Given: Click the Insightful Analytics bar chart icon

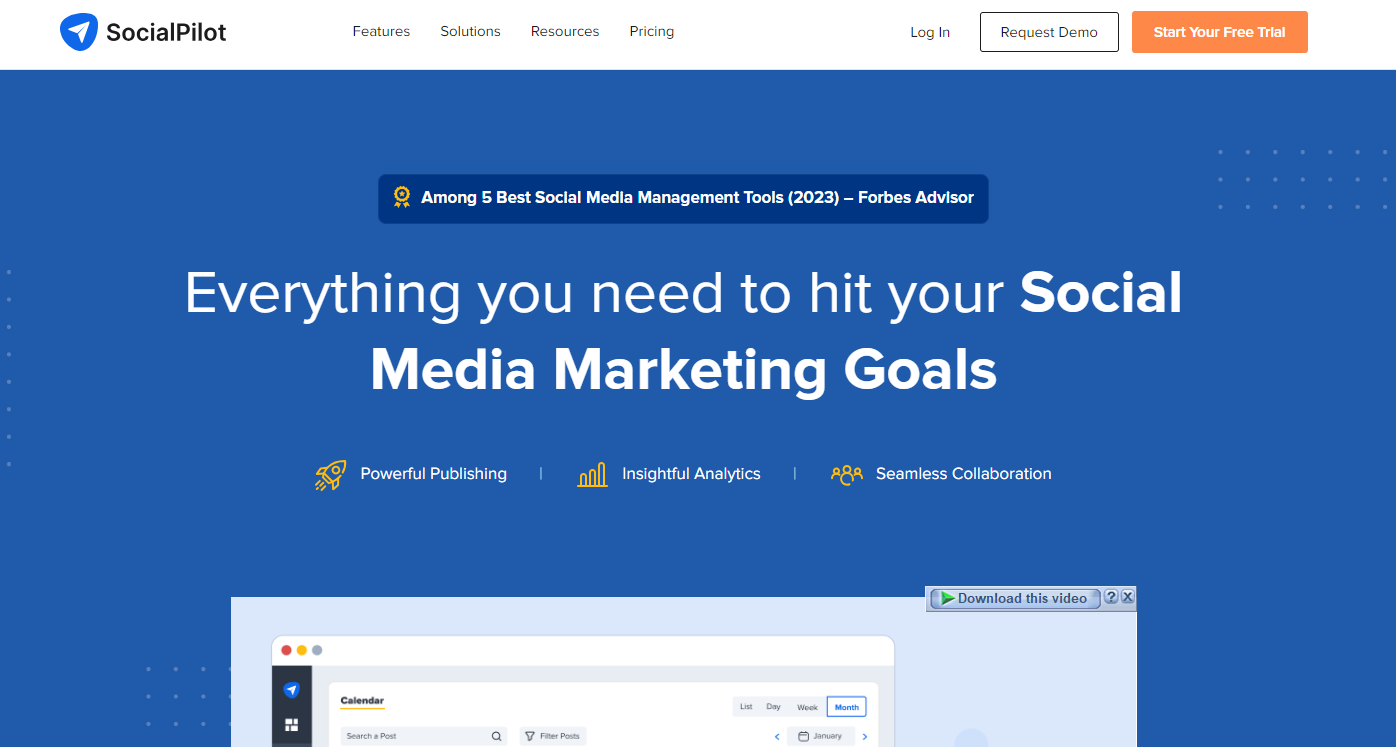Looking at the screenshot, I should point(592,473).
